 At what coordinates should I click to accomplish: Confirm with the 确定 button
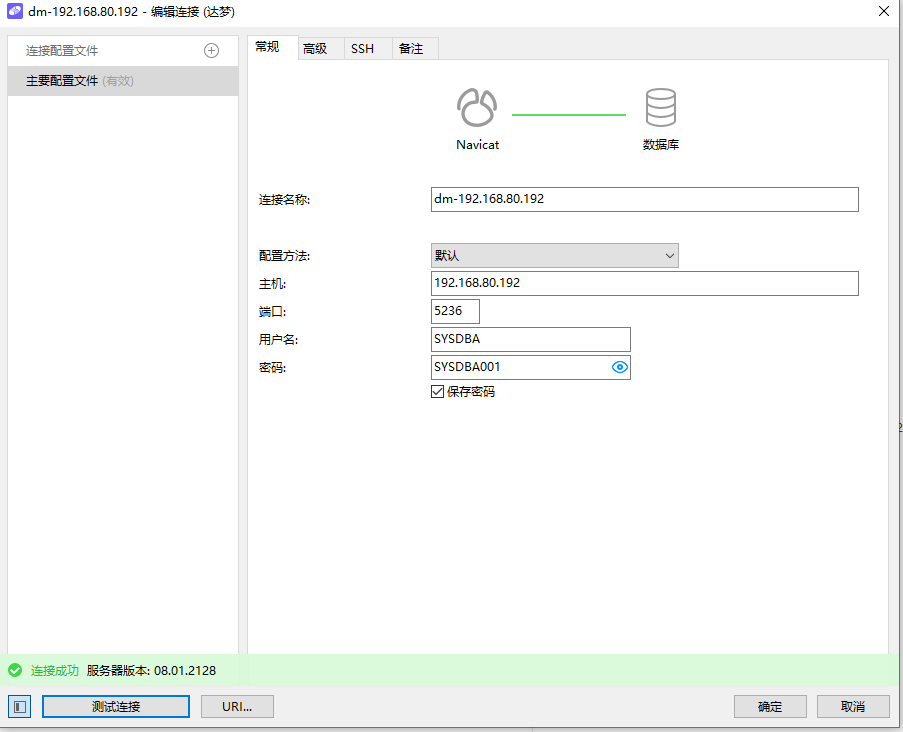(x=770, y=707)
